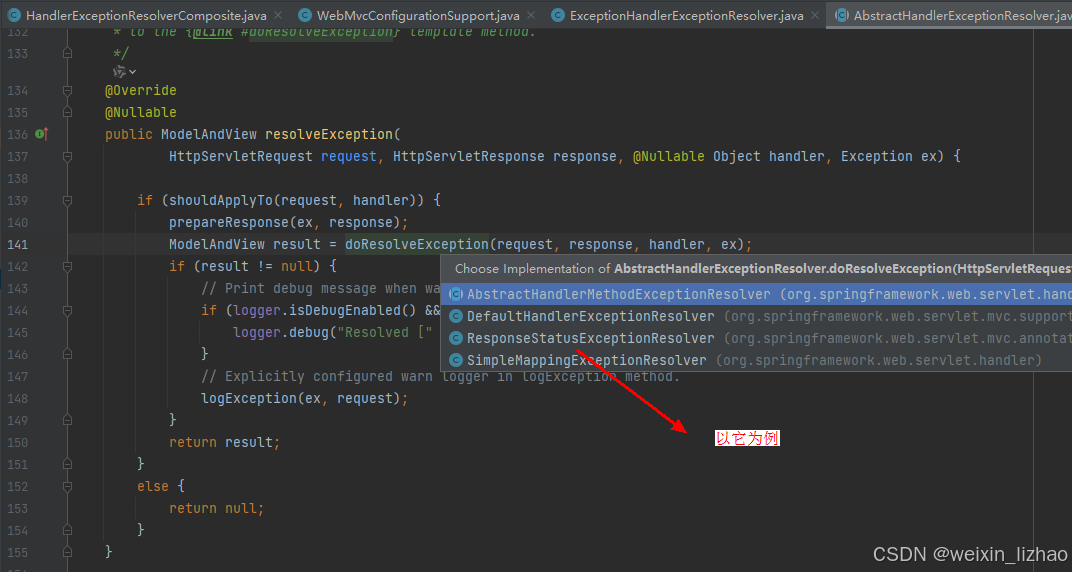This screenshot has height=572, width=1072.
Task: Click shouldApplyTo method call on line 139
Action: 221,200
